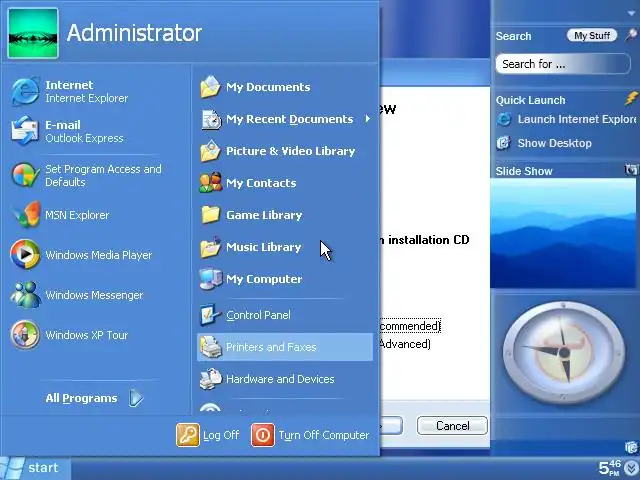Expand All Programs with the green arrow
Screen dimensions: 640x480
pos(136,398)
